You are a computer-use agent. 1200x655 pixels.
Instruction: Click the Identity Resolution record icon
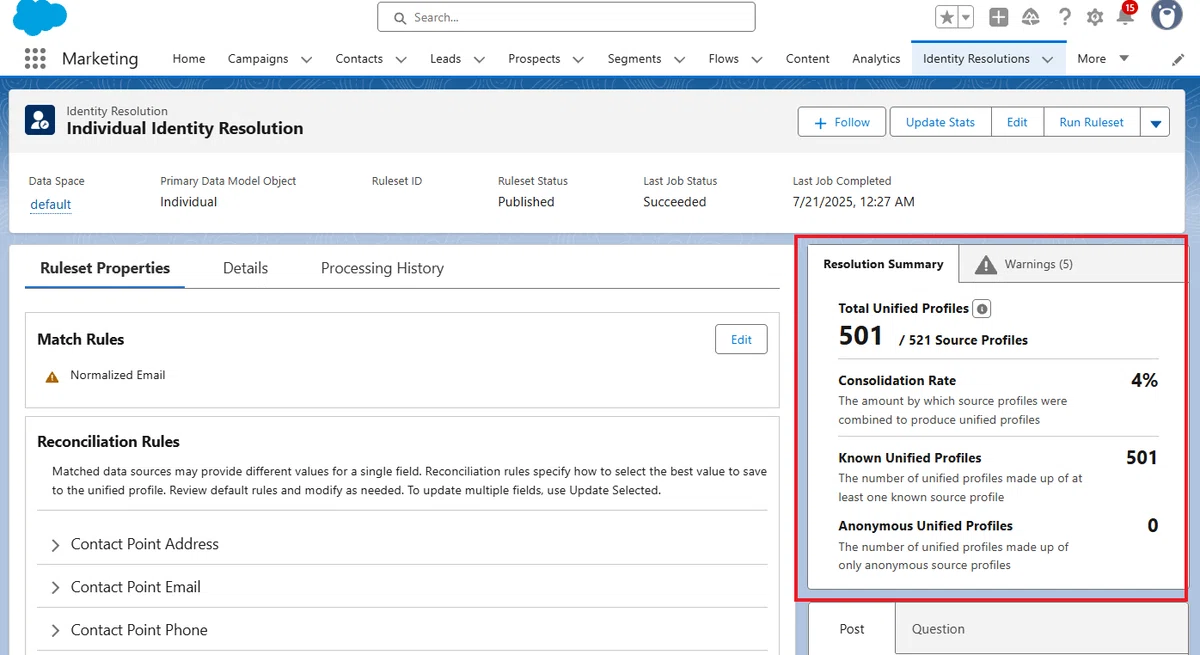[40, 120]
